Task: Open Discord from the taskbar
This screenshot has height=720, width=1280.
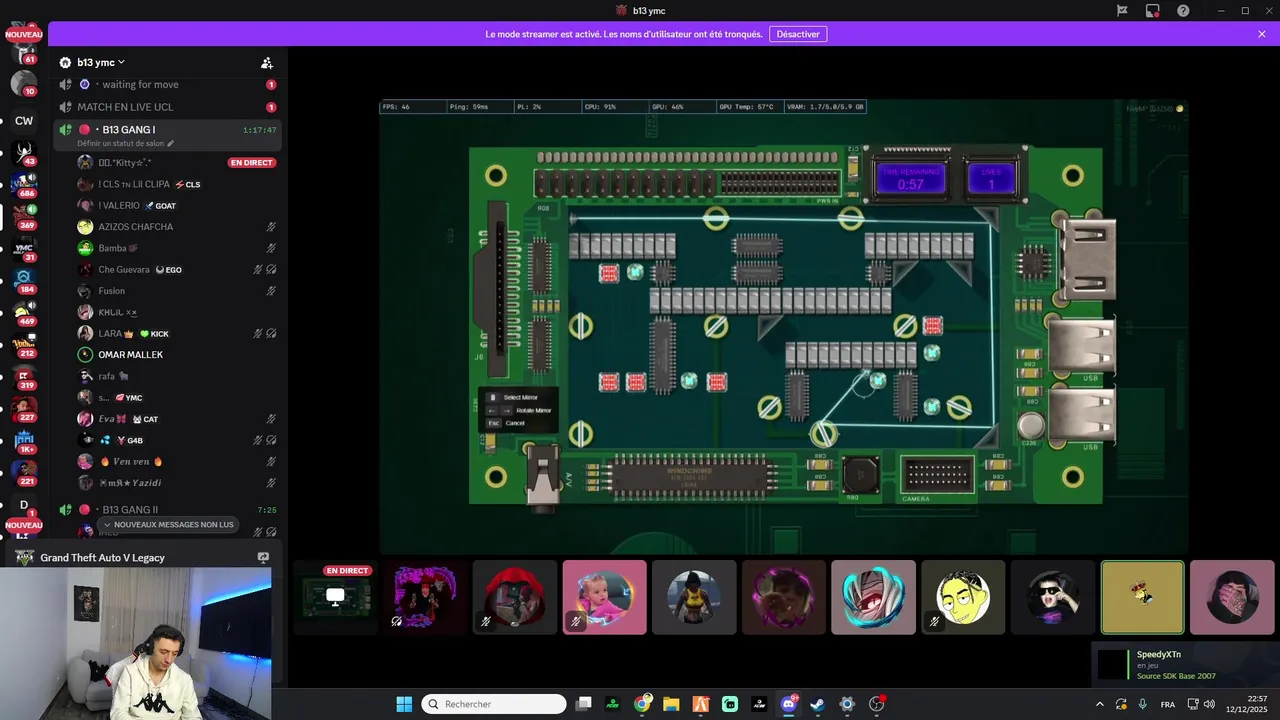Action: 788,704
